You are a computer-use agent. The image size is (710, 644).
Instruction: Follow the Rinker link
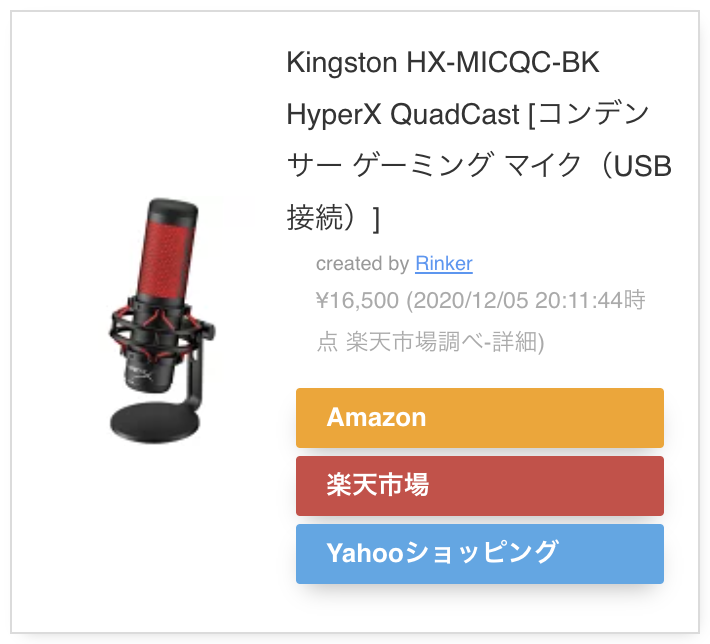(444, 264)
